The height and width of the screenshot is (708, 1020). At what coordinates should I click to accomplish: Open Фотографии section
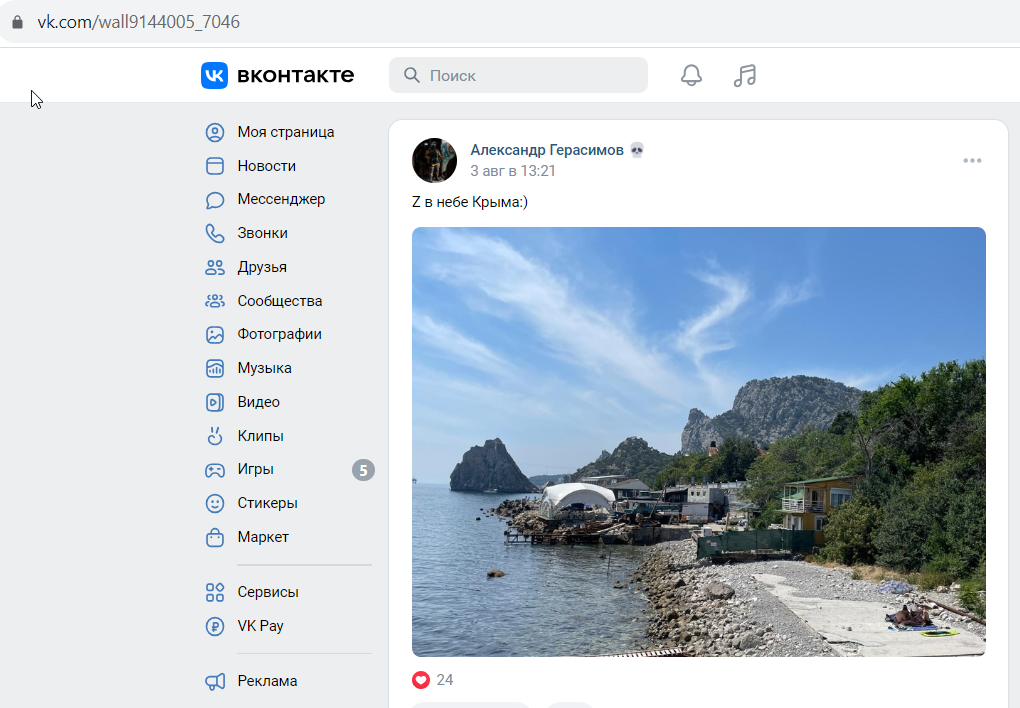[280, 334]
